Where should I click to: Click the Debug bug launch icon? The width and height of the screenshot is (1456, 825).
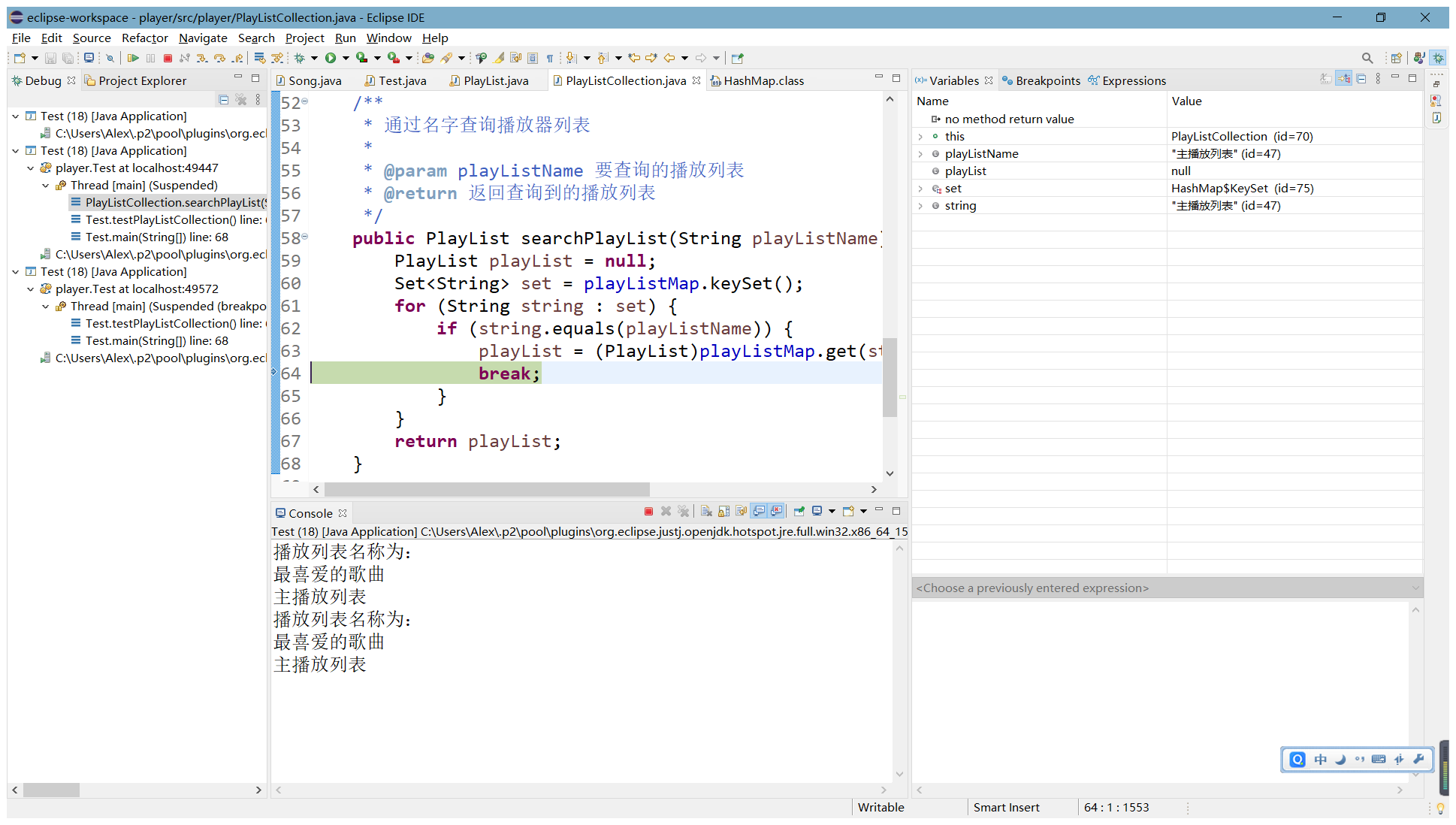(299, 58)
